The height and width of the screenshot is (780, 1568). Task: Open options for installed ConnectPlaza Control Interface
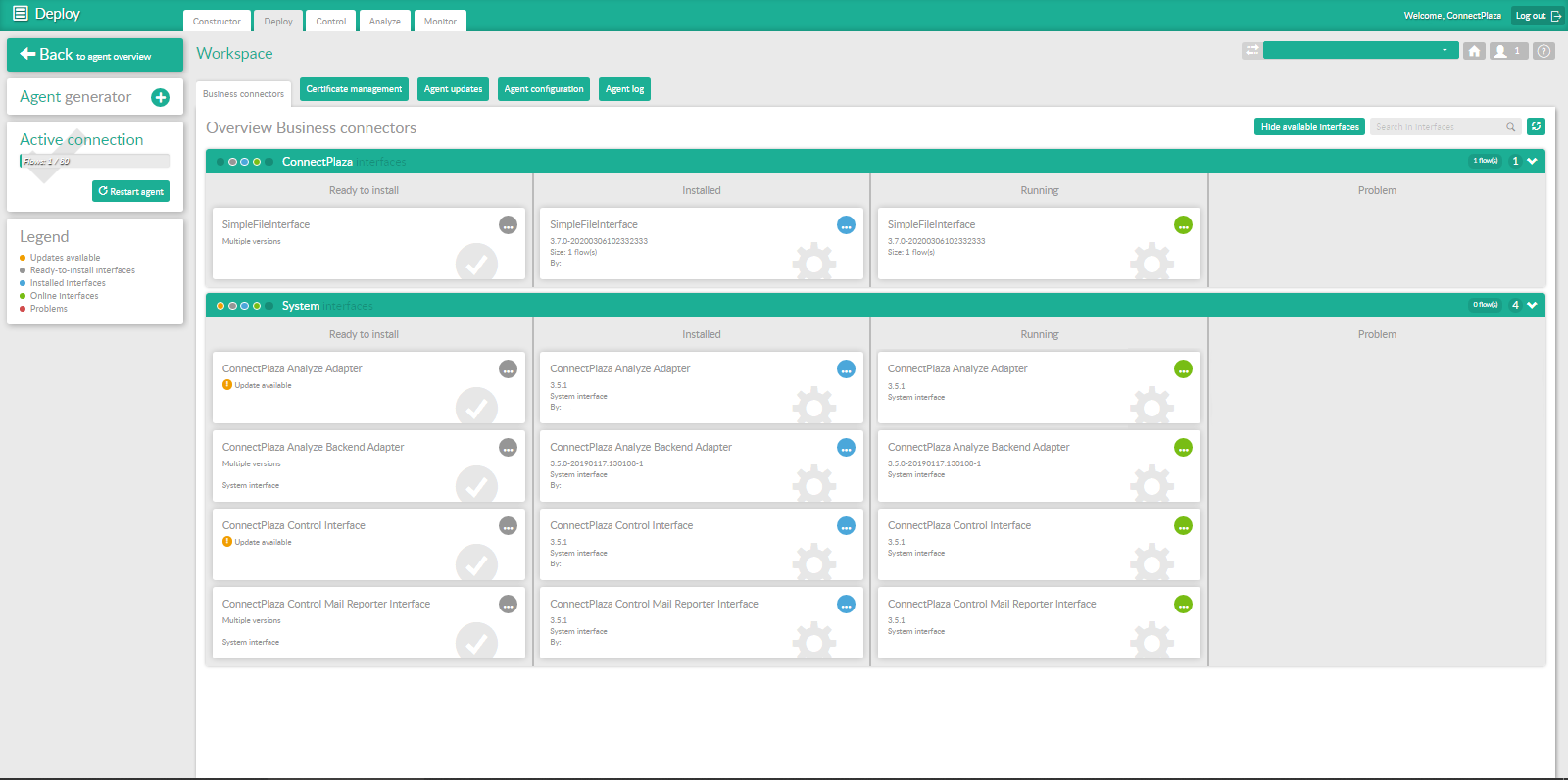click(x=846, y=526)
